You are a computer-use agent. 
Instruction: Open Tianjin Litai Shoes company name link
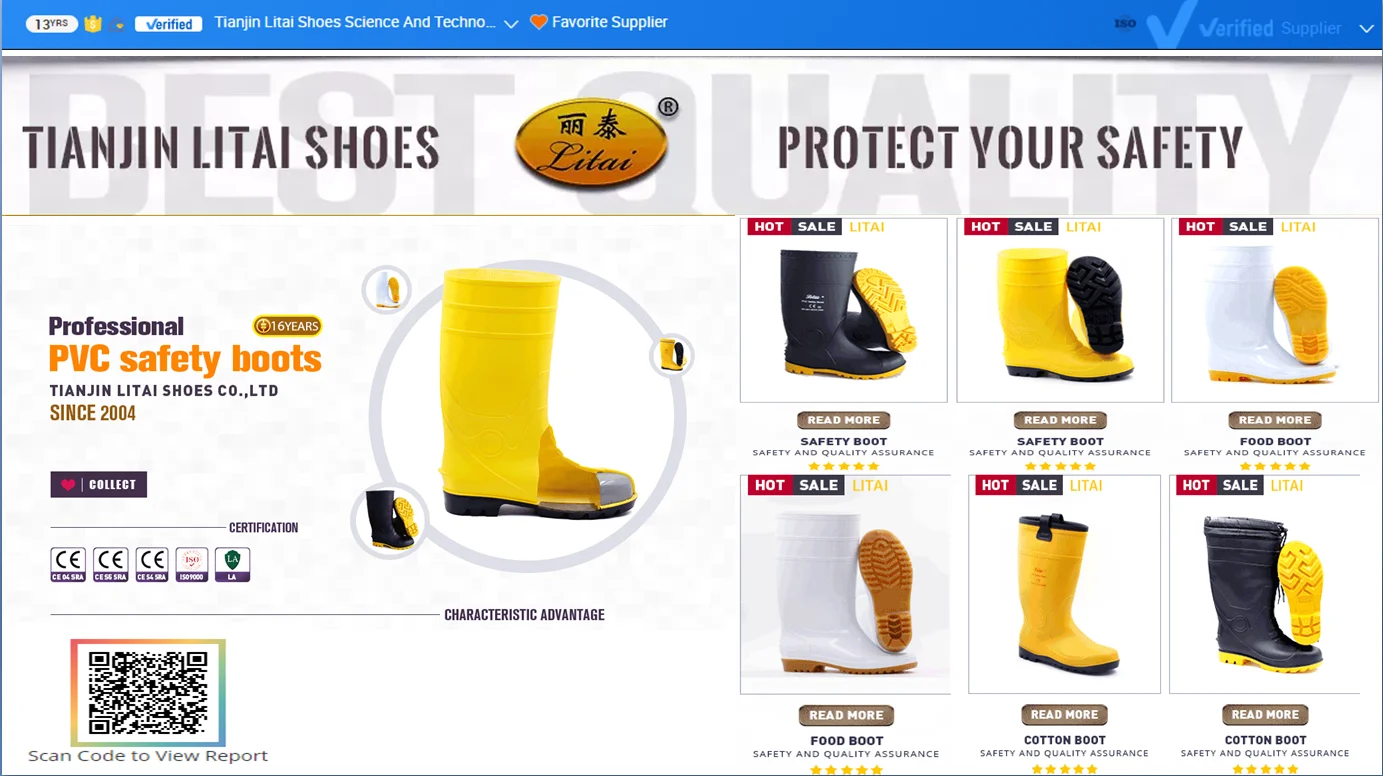coord(355,22)
